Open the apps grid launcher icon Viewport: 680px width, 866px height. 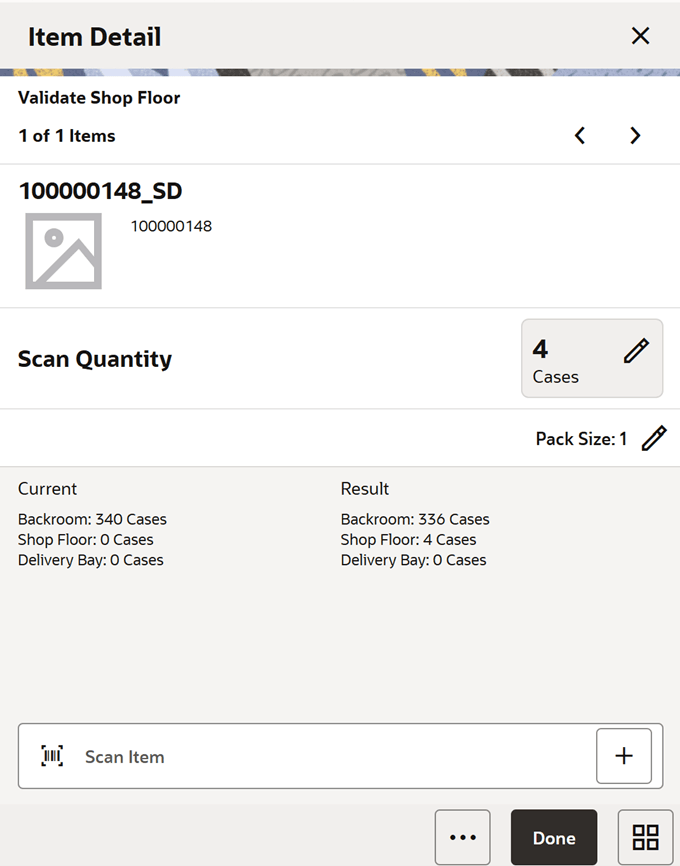point(645,837)
